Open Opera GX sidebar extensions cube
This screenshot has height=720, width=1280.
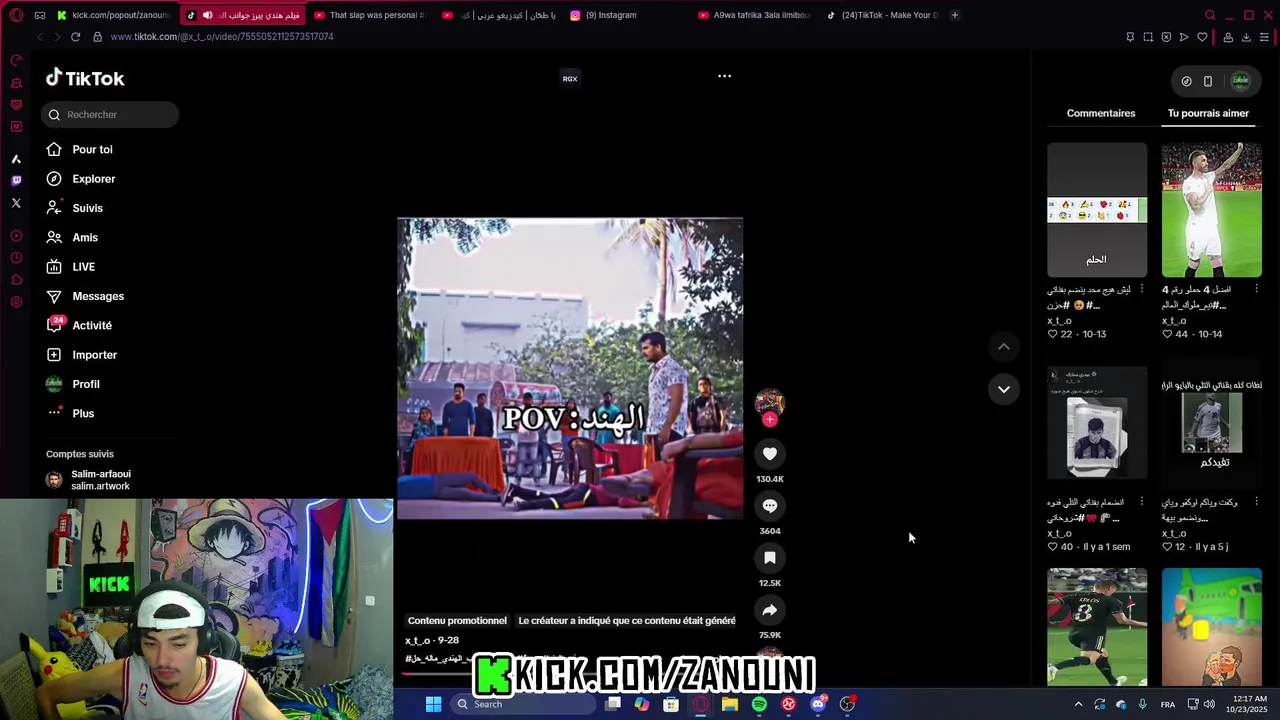[16, 280]
